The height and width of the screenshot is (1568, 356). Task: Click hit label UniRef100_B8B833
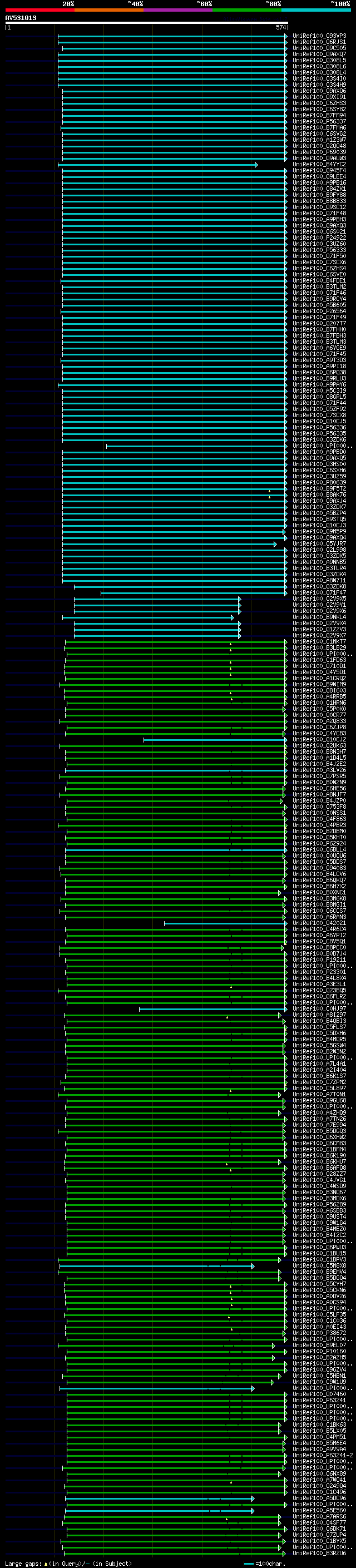[319, 201]
